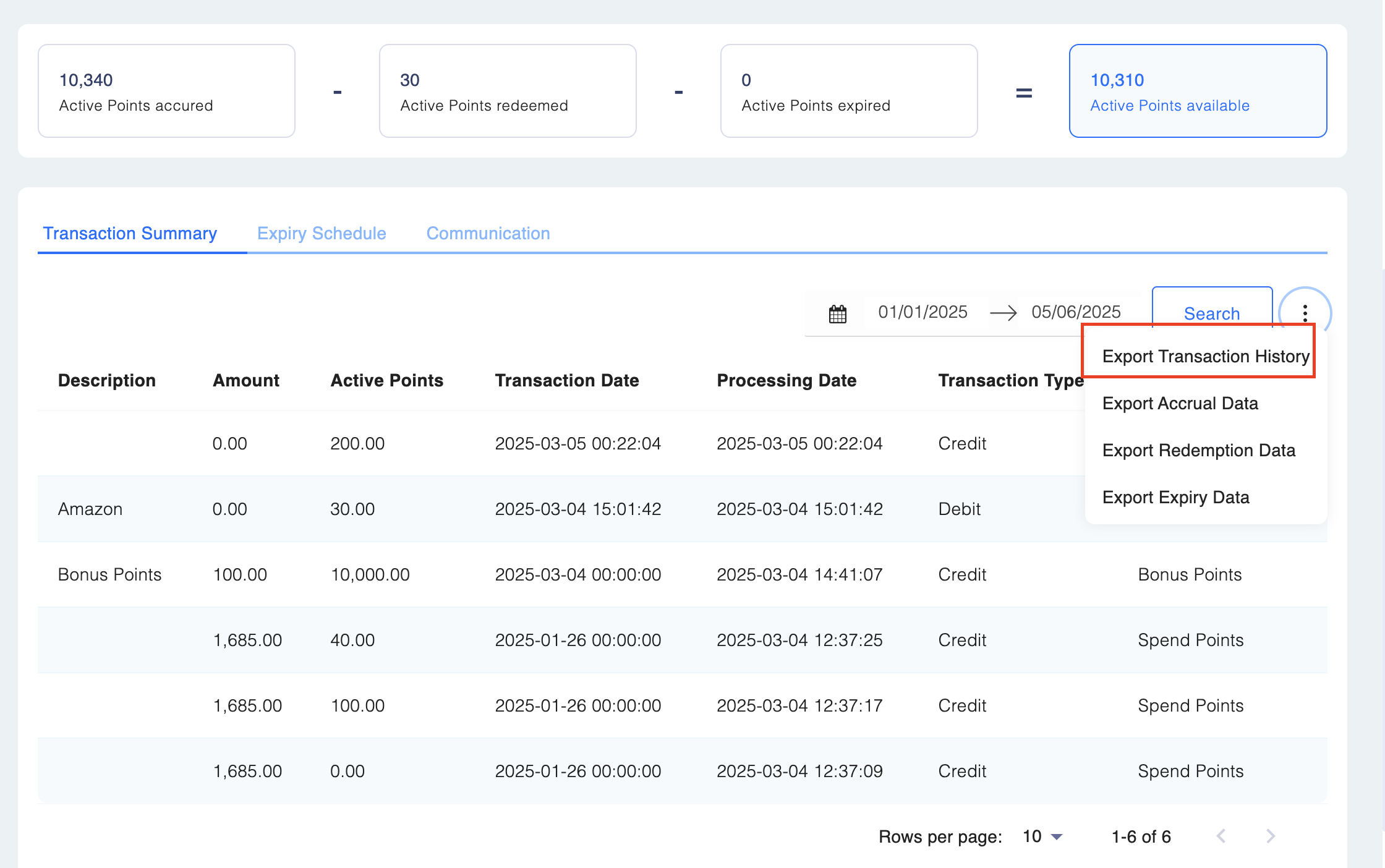
Task: Go to previous page arrow
Action: 1221,836
